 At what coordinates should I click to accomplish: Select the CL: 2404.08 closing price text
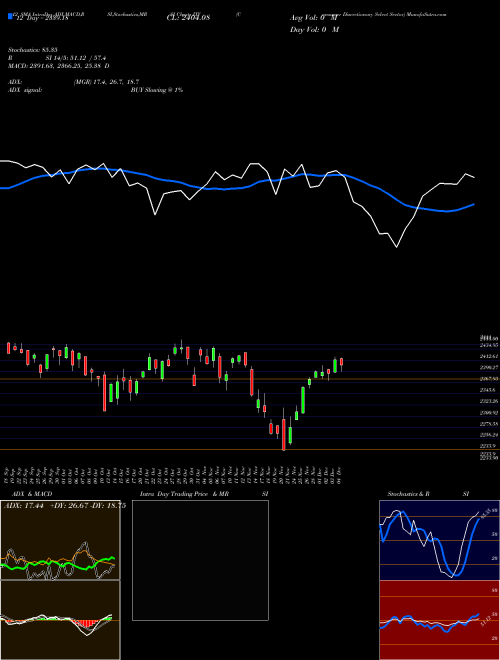188,18
